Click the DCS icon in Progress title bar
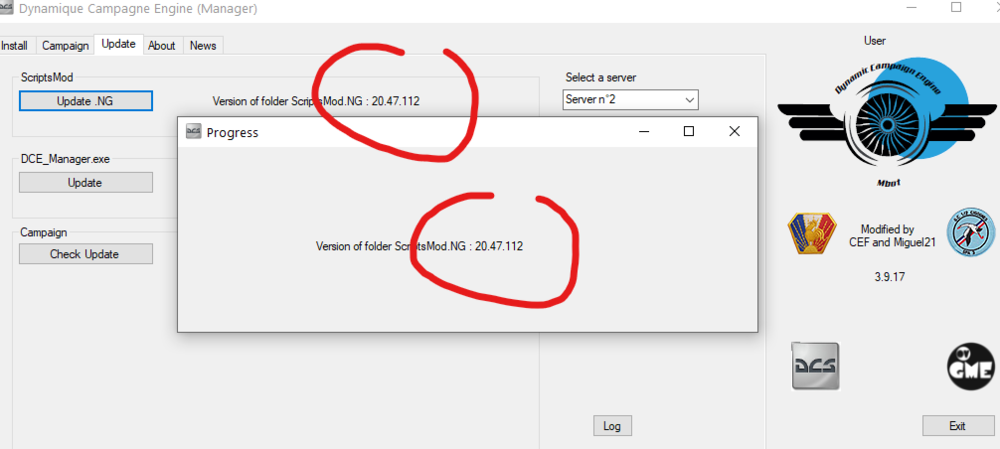 coord(193,132)
